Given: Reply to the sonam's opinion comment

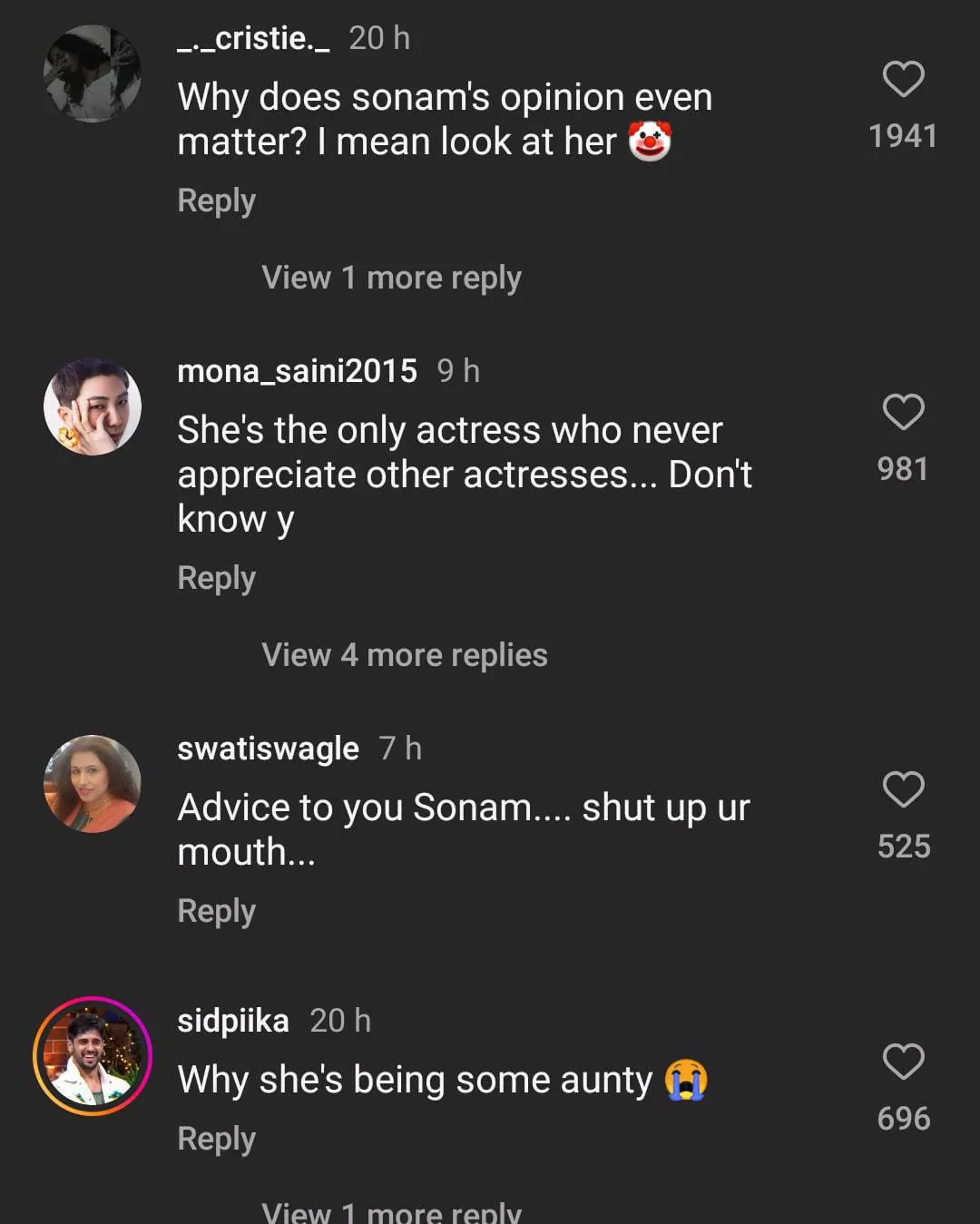Looking at the screenshot, I should 216,201.
